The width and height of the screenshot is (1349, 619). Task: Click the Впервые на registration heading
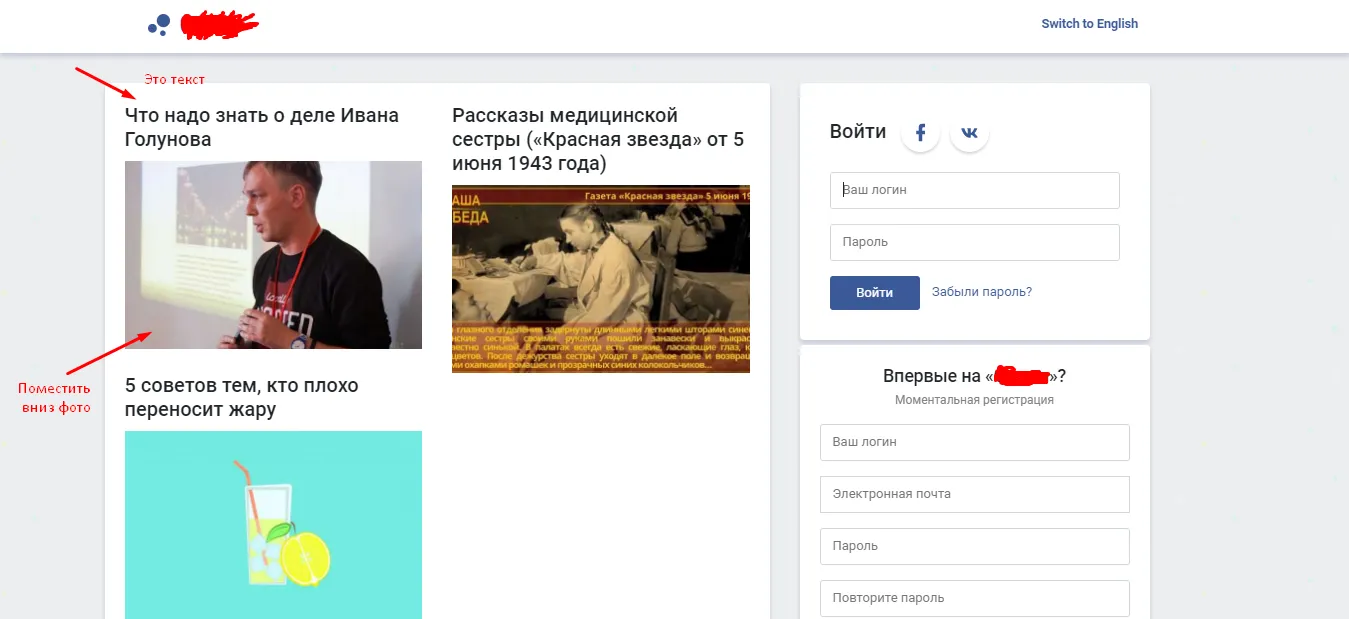pos(975,376)
